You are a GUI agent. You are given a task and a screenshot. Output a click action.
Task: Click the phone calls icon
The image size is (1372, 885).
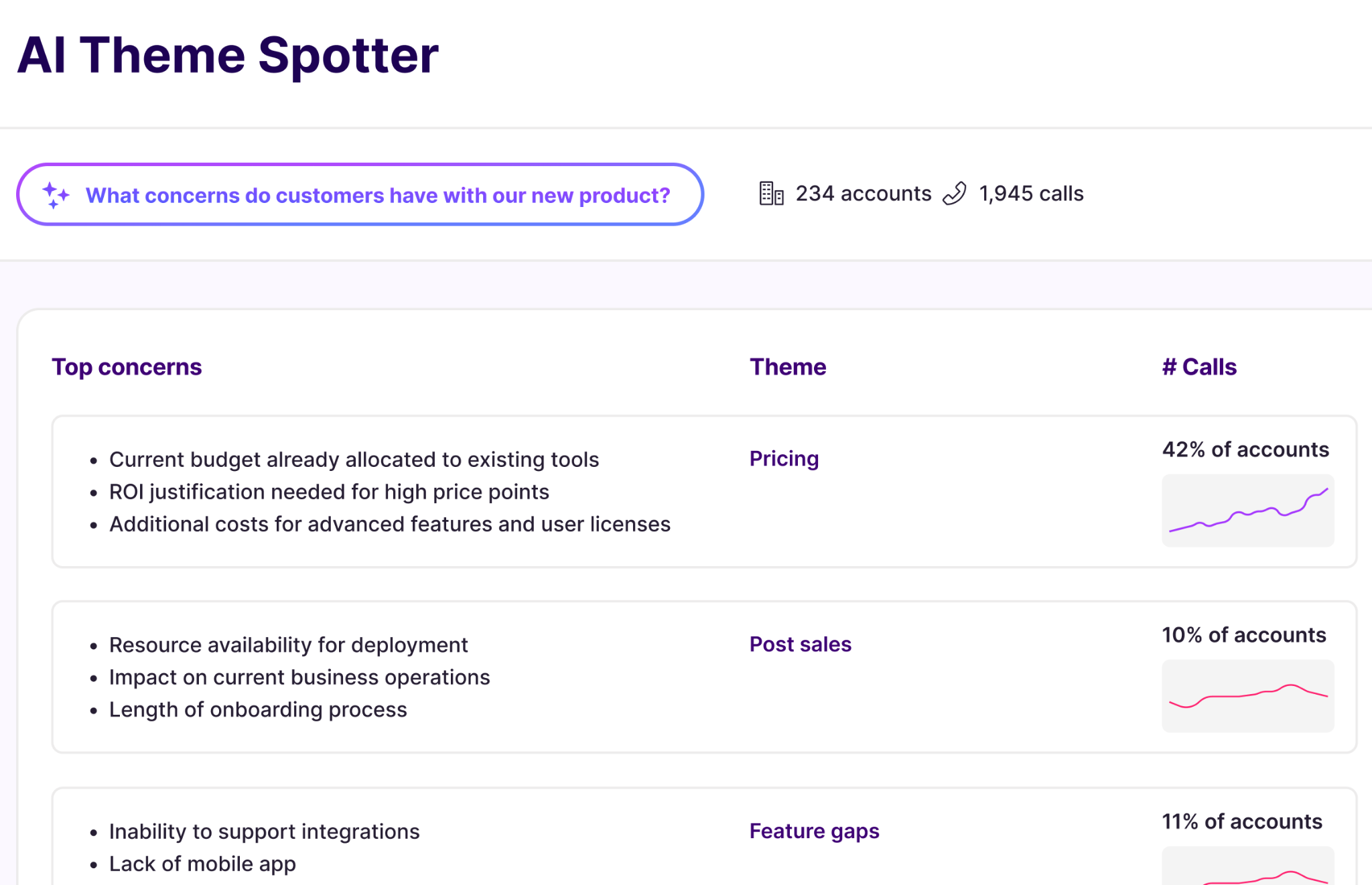[955, 194]
